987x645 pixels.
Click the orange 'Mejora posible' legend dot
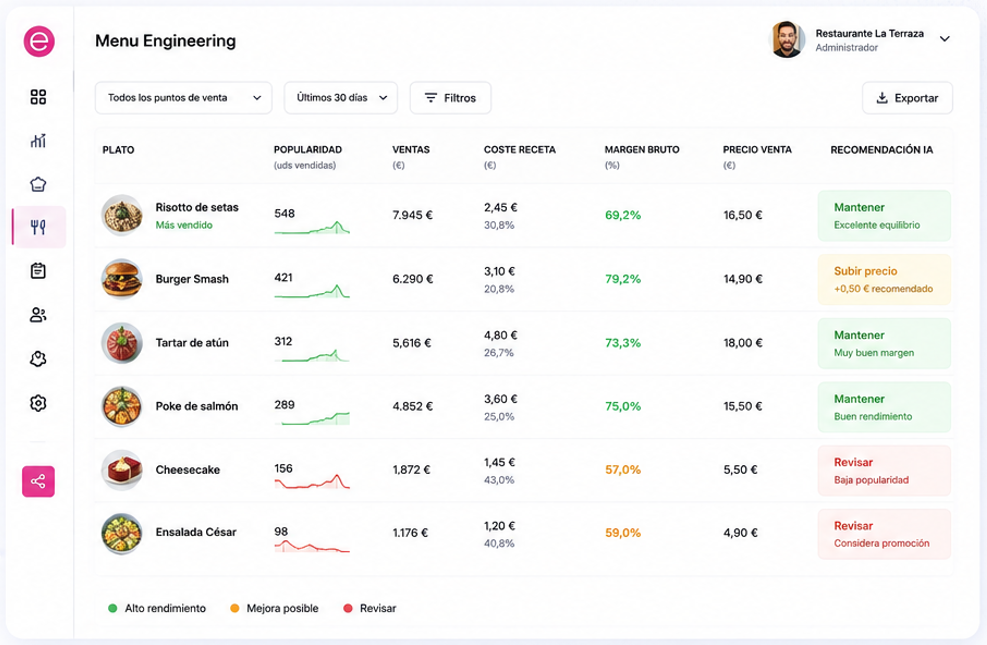[x=235, y=609]
